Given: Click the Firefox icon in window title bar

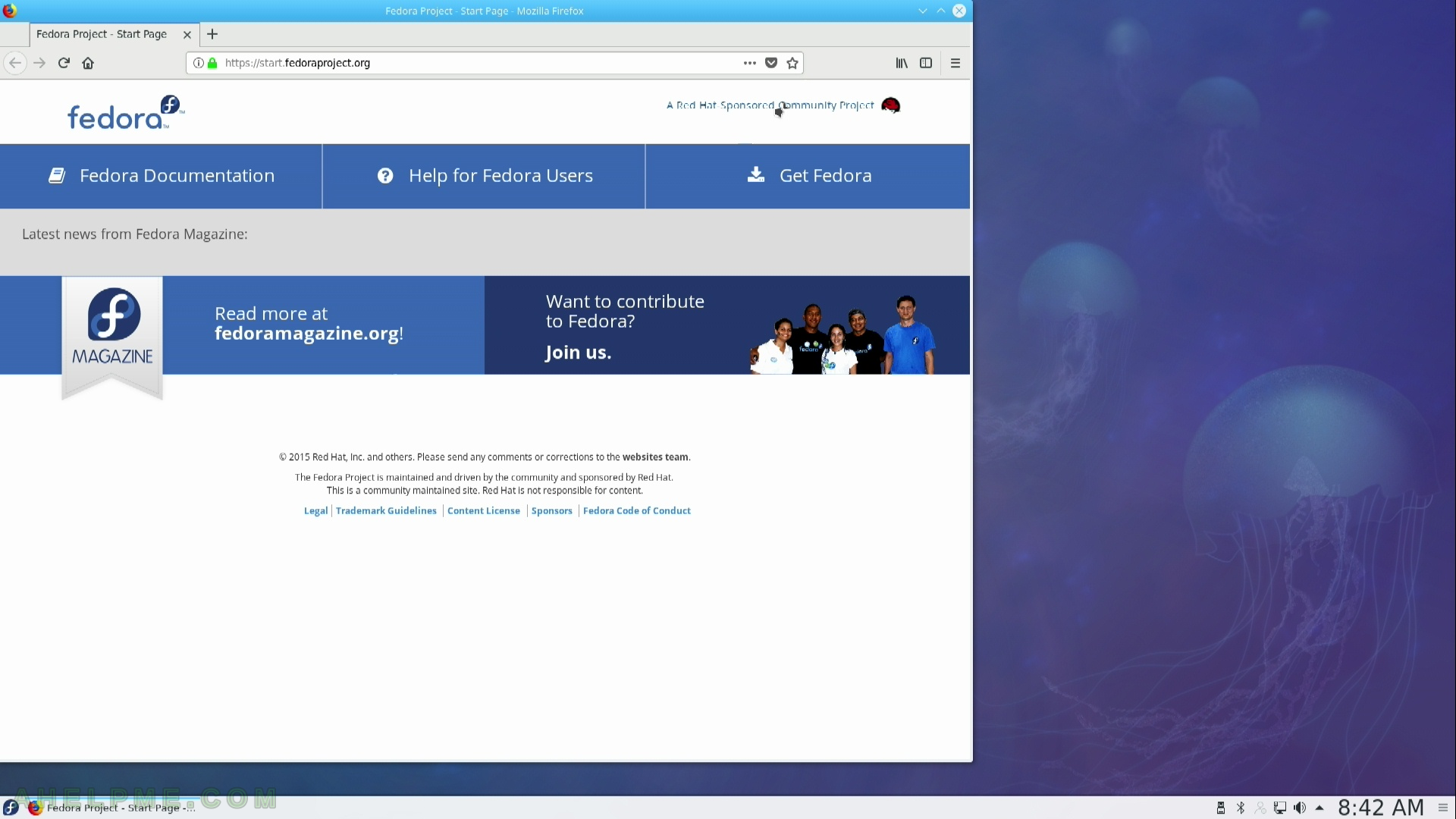Looking at the screenshot, I should click(10, 11).
